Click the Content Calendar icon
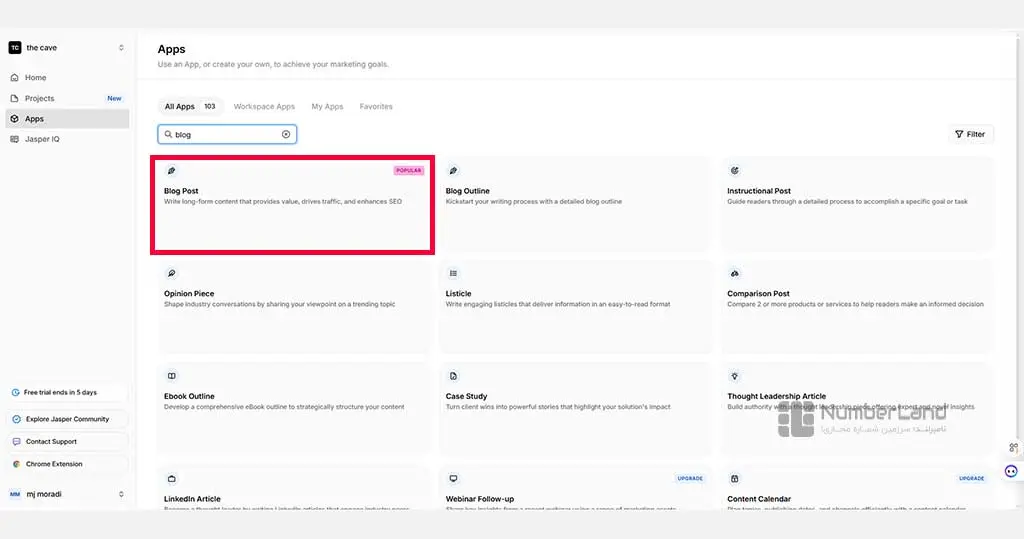 pyautogui.click(x=735, y=478)
